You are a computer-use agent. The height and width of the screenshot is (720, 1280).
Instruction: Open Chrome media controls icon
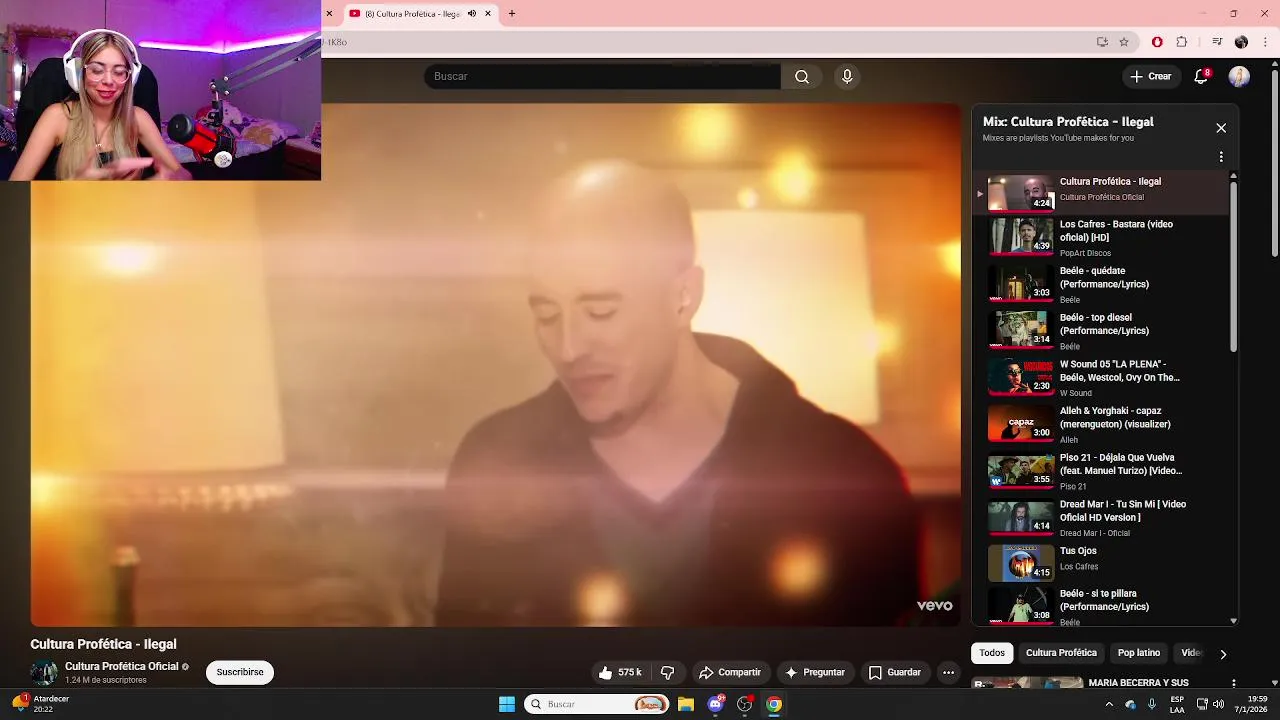click(x=1217, y=42)
